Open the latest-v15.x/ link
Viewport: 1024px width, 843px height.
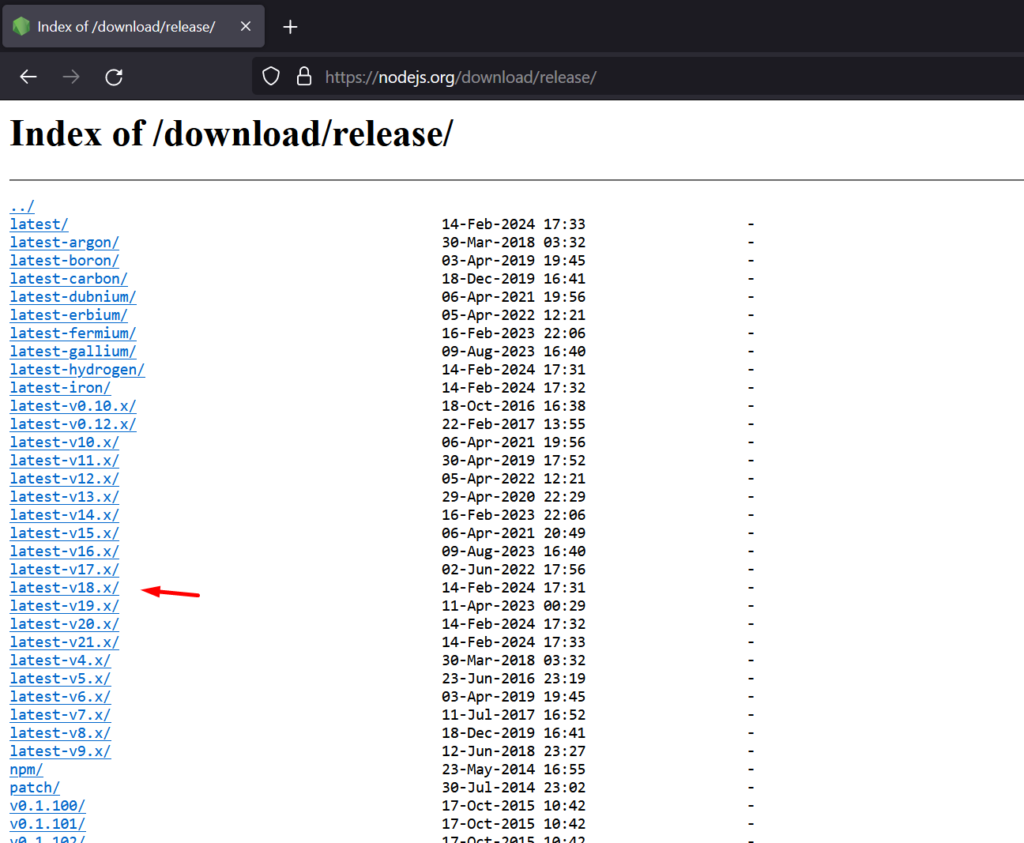pos(65,533)
